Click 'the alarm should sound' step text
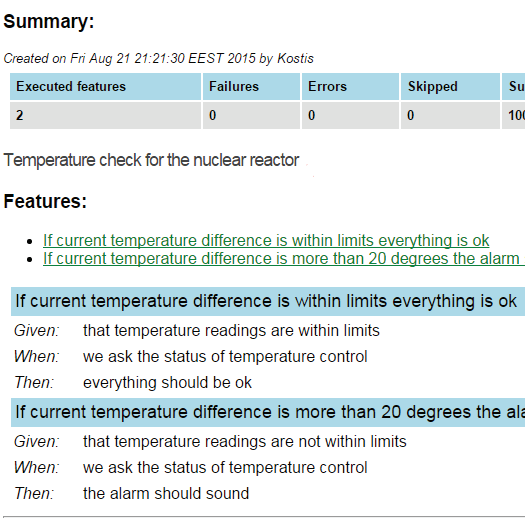Viewport: 525px width, 518px height. tap(166, 494)
